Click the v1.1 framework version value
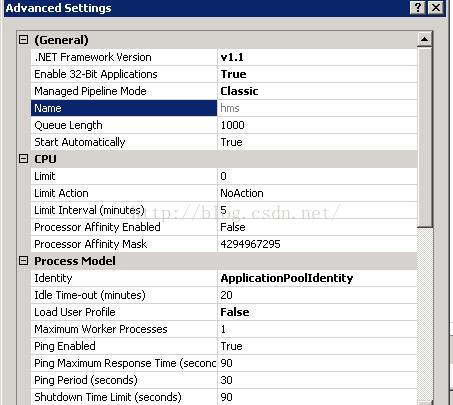Image resolution: width=453 pixels, height=405 pixels. (x=232, y=57)
